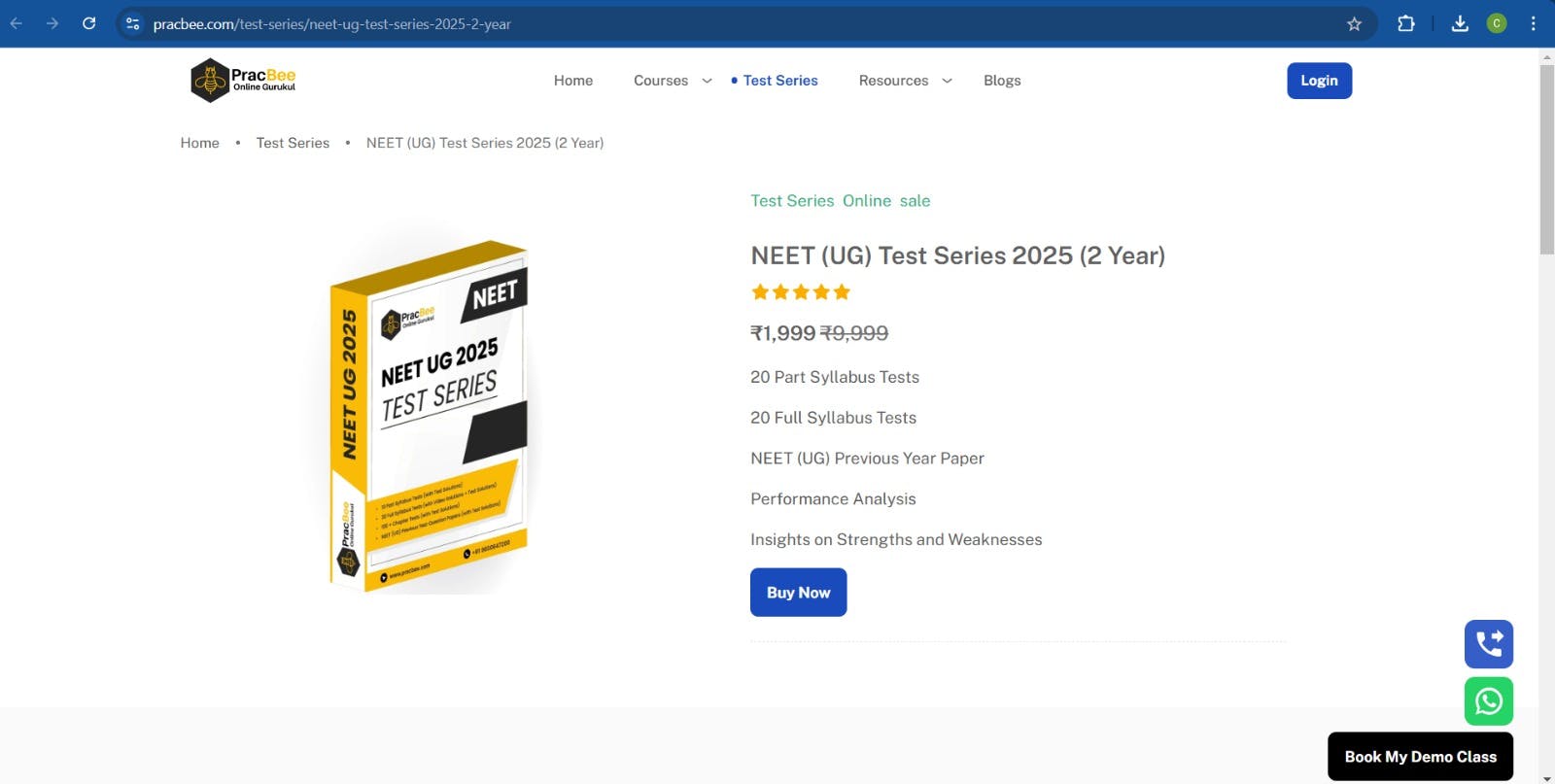Click 'Insights on Strengths and Weaknesses' text

896,540
